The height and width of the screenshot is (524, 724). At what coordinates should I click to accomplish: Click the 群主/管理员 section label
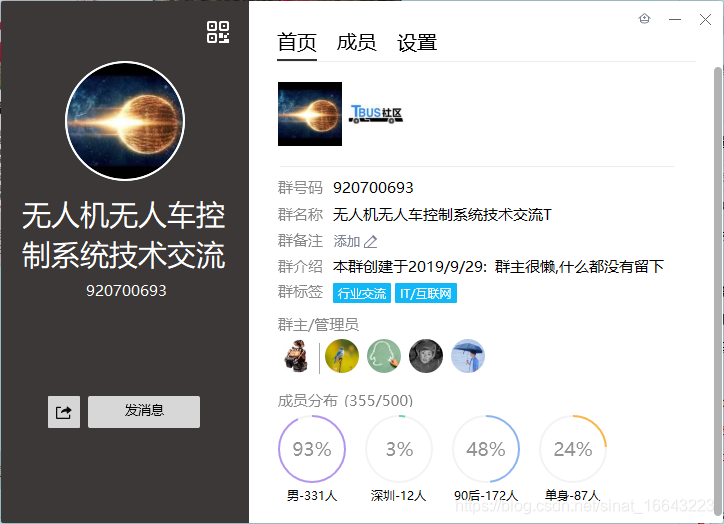pyautogui.click(x=318, y=325)
